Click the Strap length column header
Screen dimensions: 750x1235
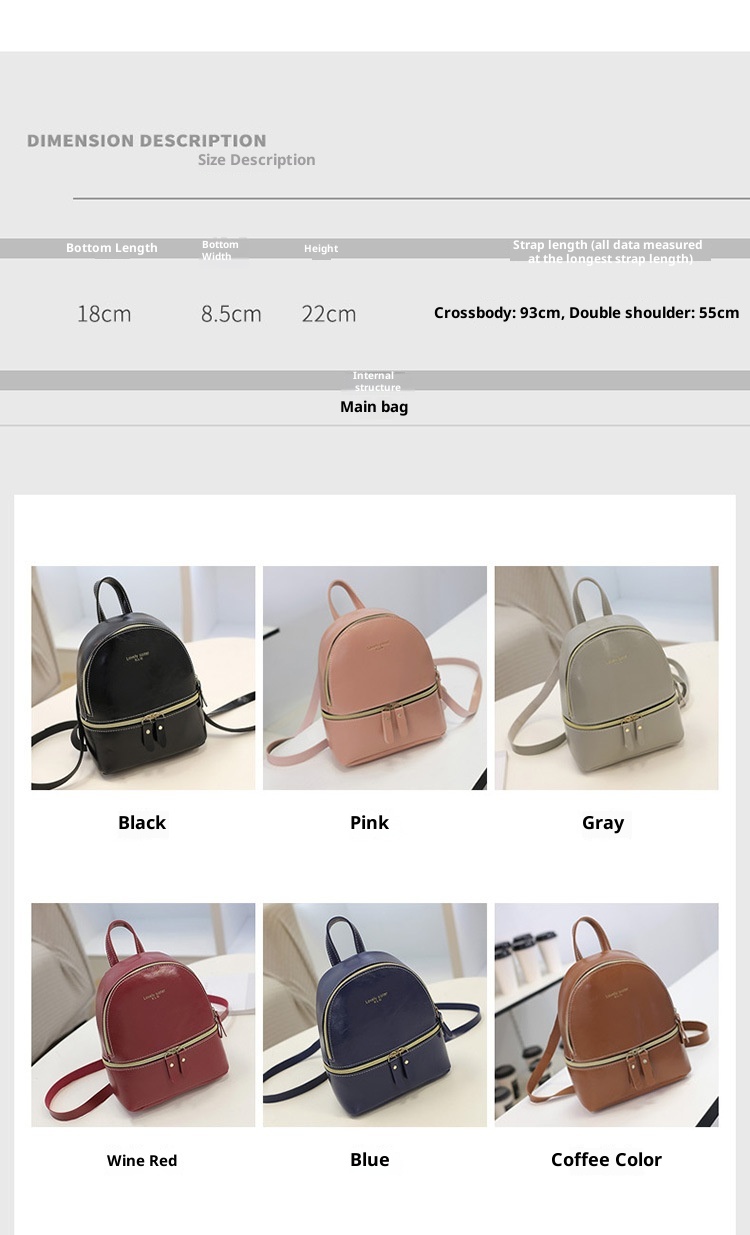click(608, 251)
